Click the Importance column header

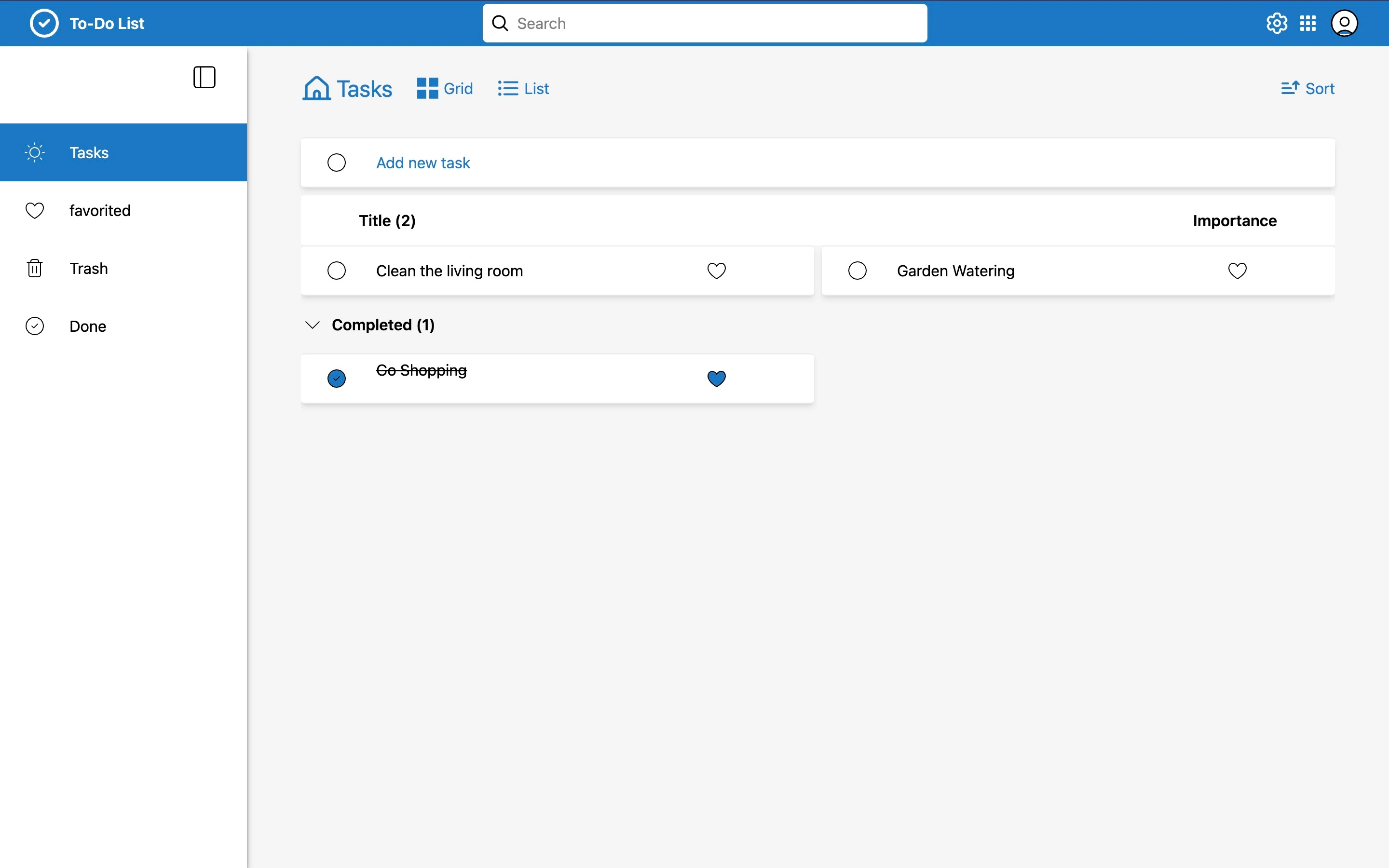[x=1235, y=221]
